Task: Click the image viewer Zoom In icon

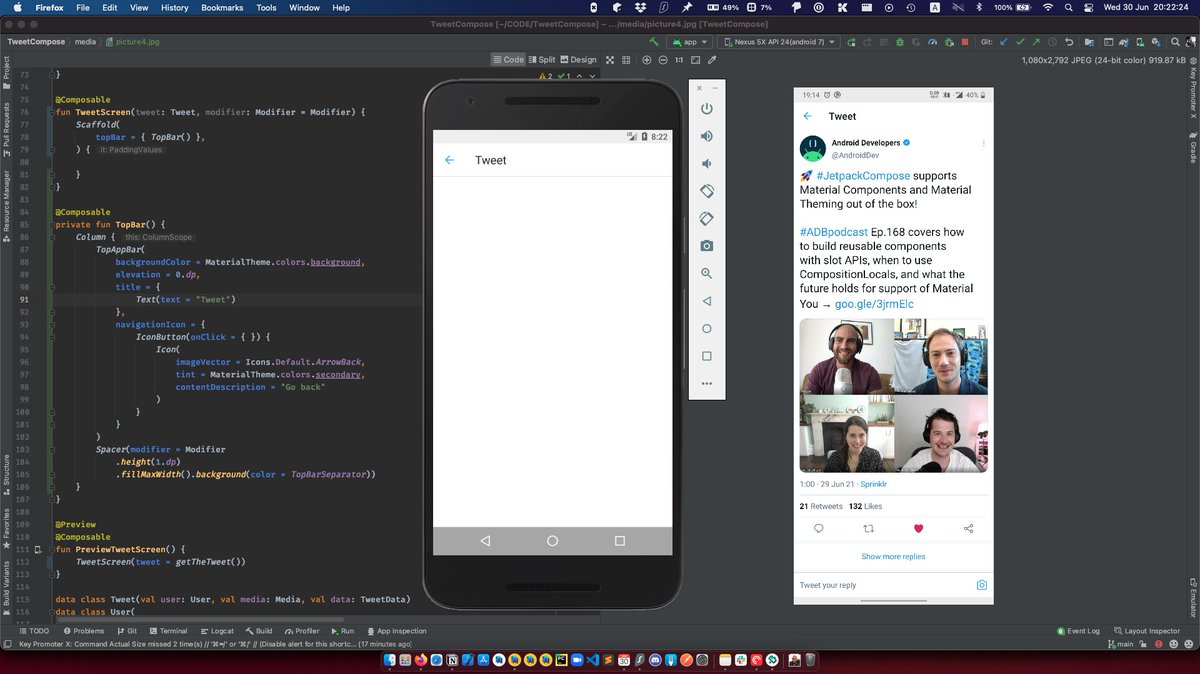Action: coord(647,60)
